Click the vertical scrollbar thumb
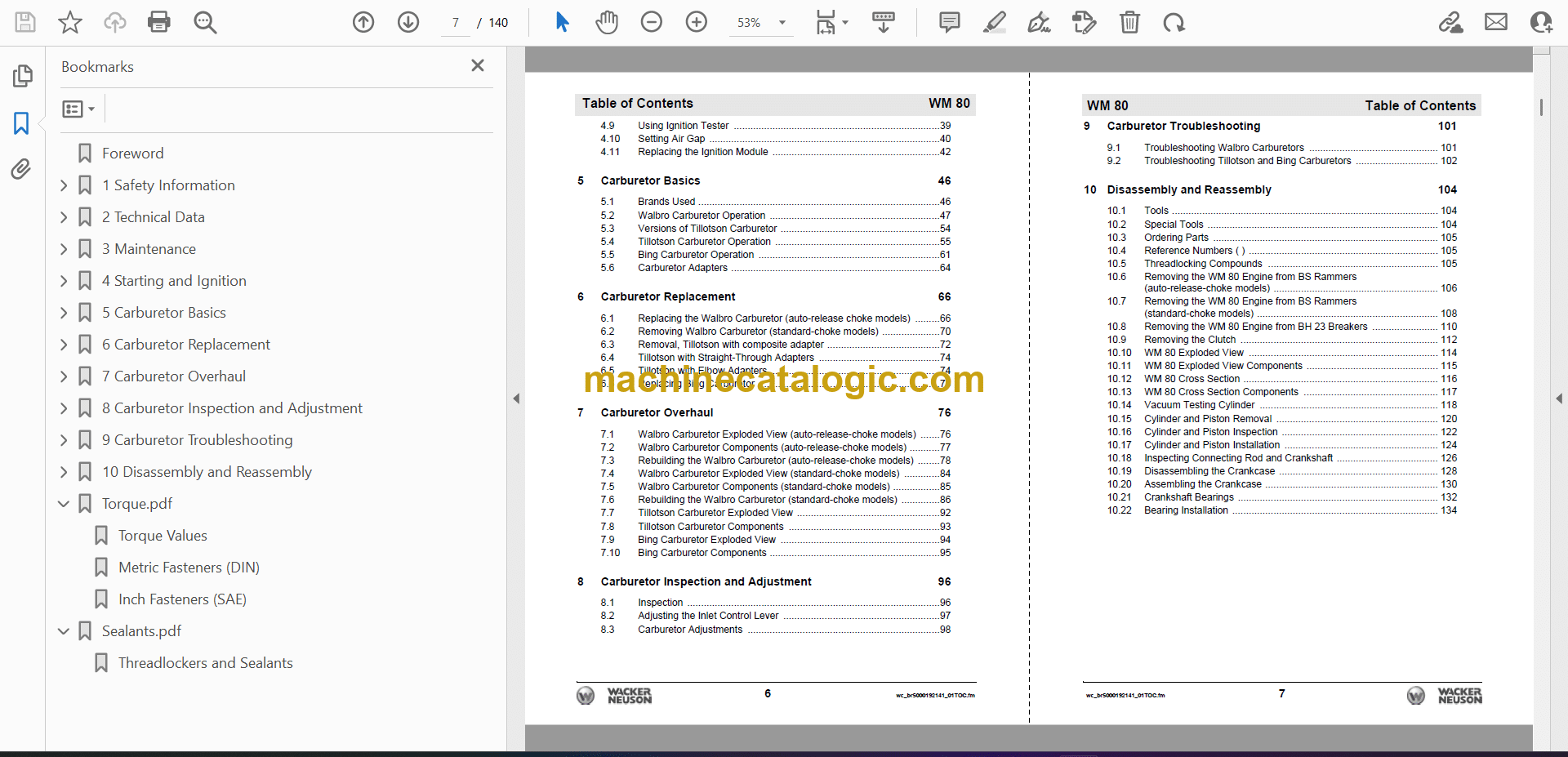This screenshot has height=757, width=1568. pos(1541,107)
